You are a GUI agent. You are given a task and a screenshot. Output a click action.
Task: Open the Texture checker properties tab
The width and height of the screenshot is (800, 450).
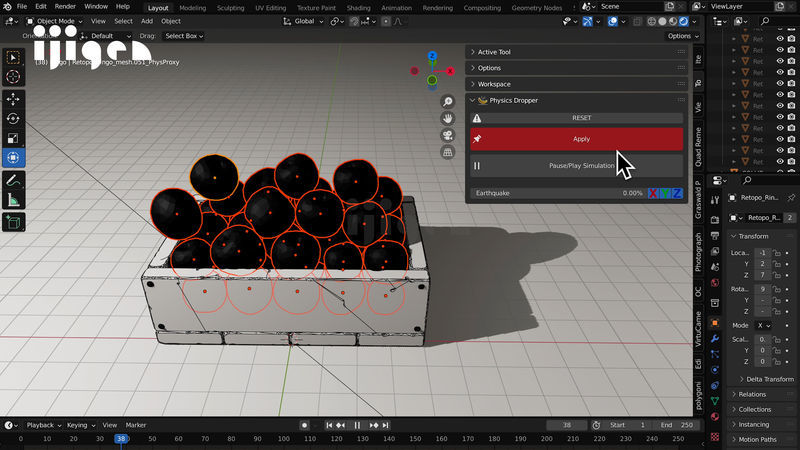[x=715, y=437]
